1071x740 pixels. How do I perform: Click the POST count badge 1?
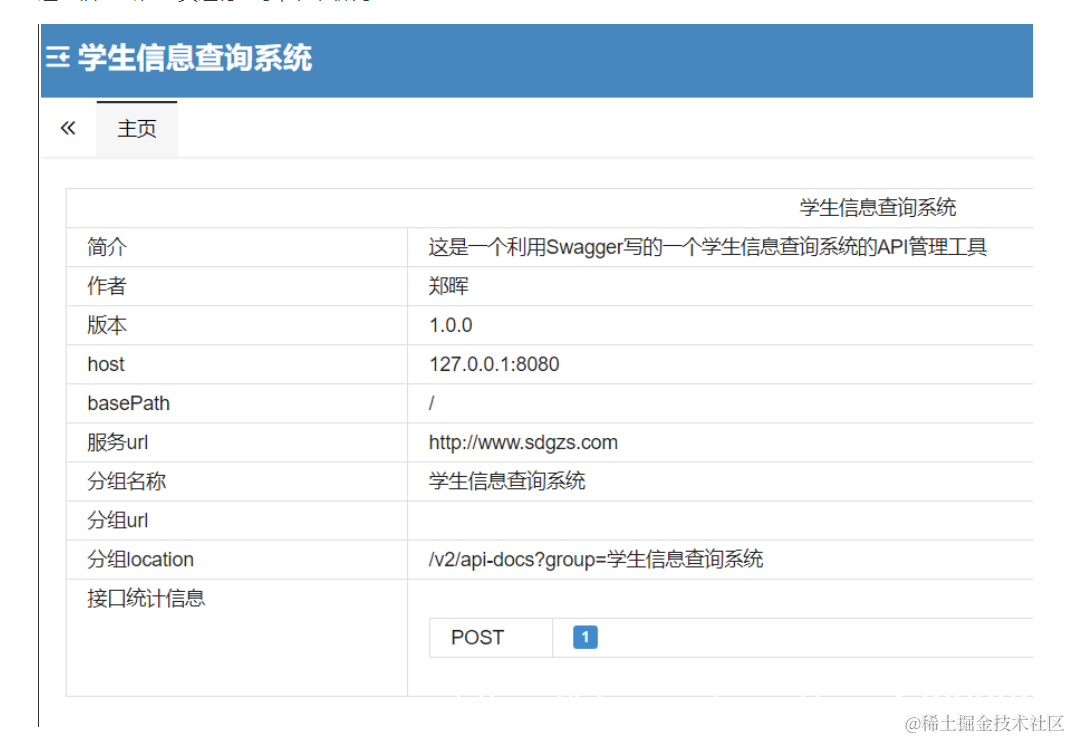click(585, 637)
